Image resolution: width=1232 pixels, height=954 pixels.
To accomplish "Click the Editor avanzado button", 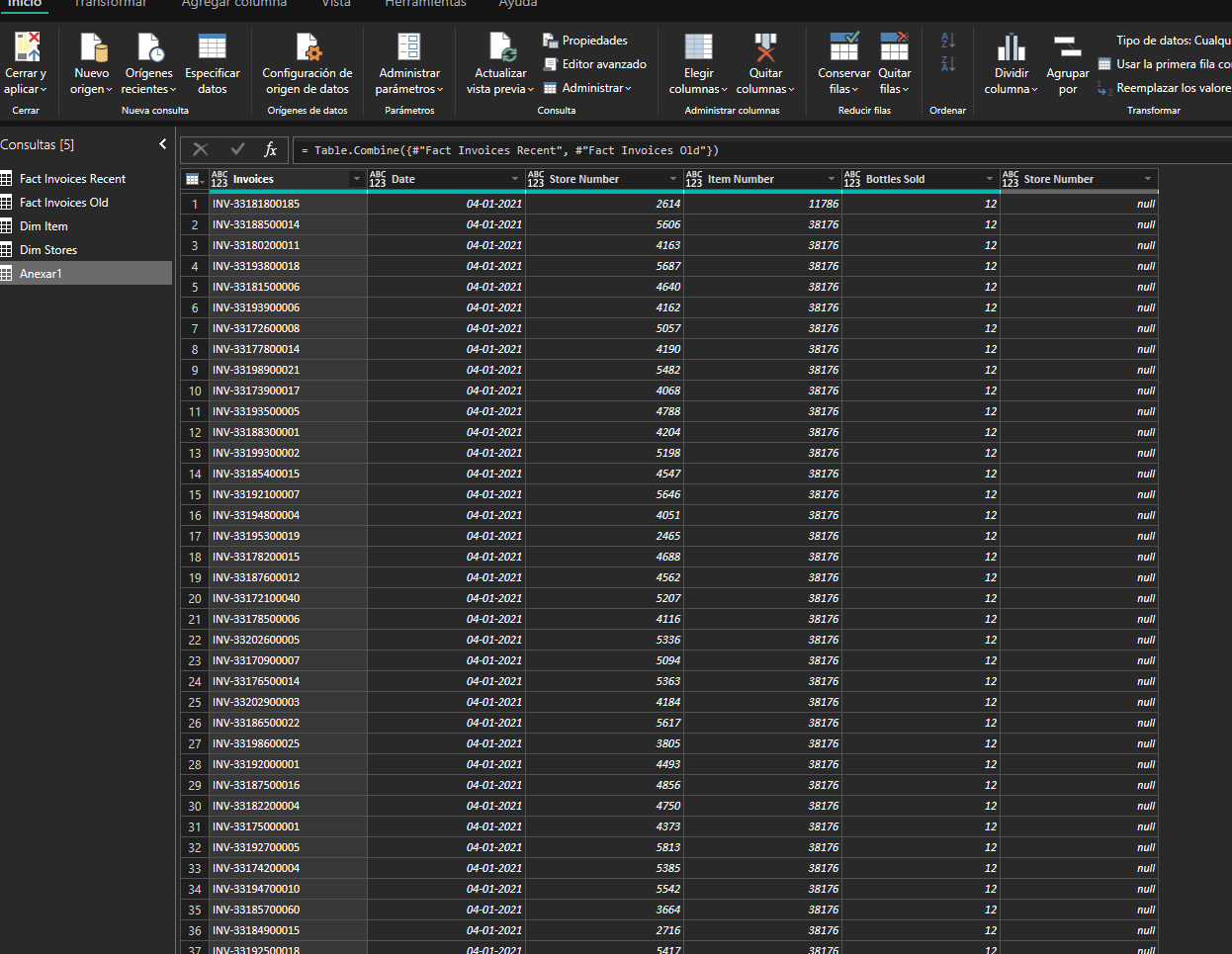I will click(603, 64).
